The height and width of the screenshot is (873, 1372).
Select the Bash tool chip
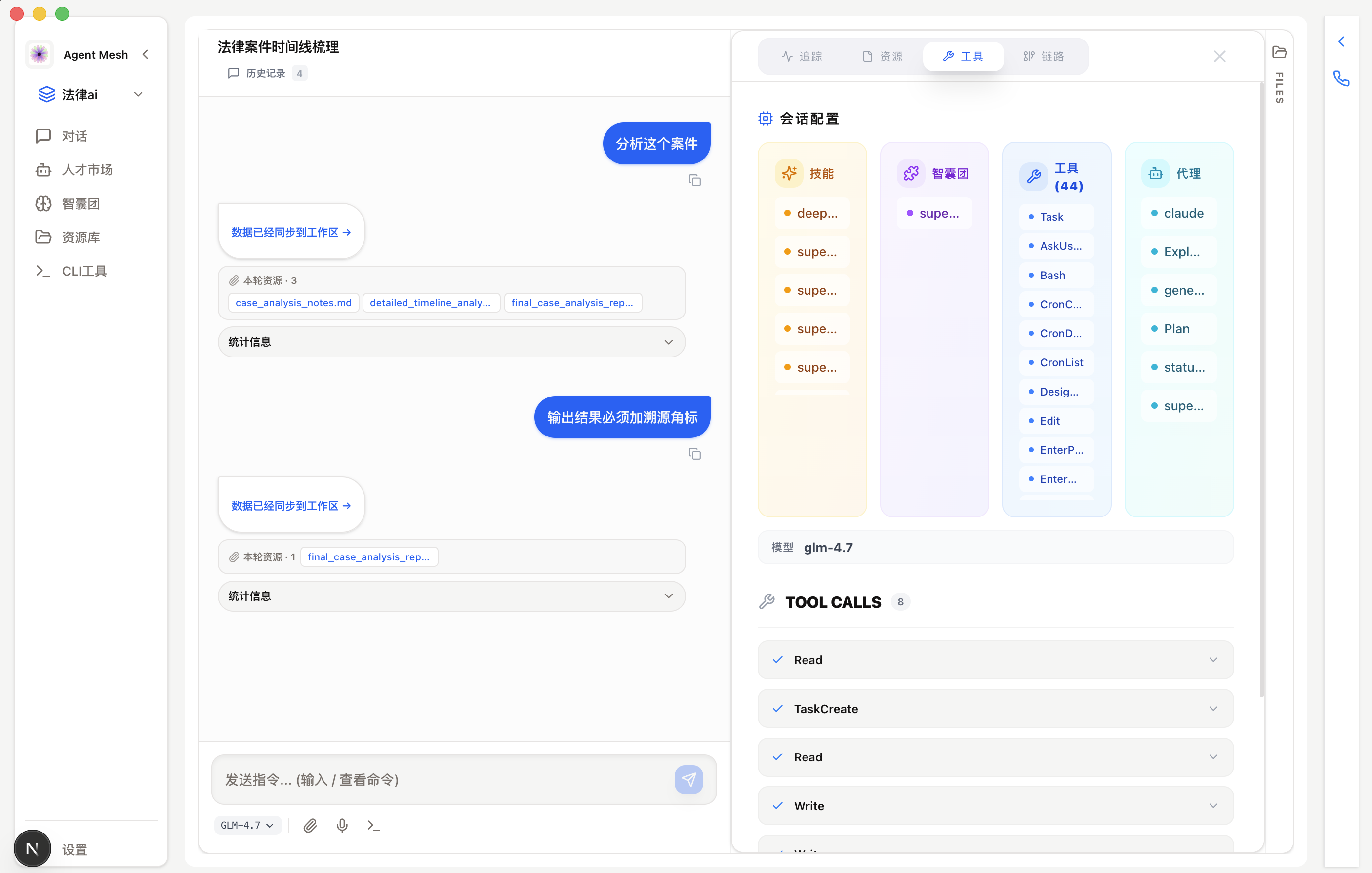click(x=1056, y=275)
